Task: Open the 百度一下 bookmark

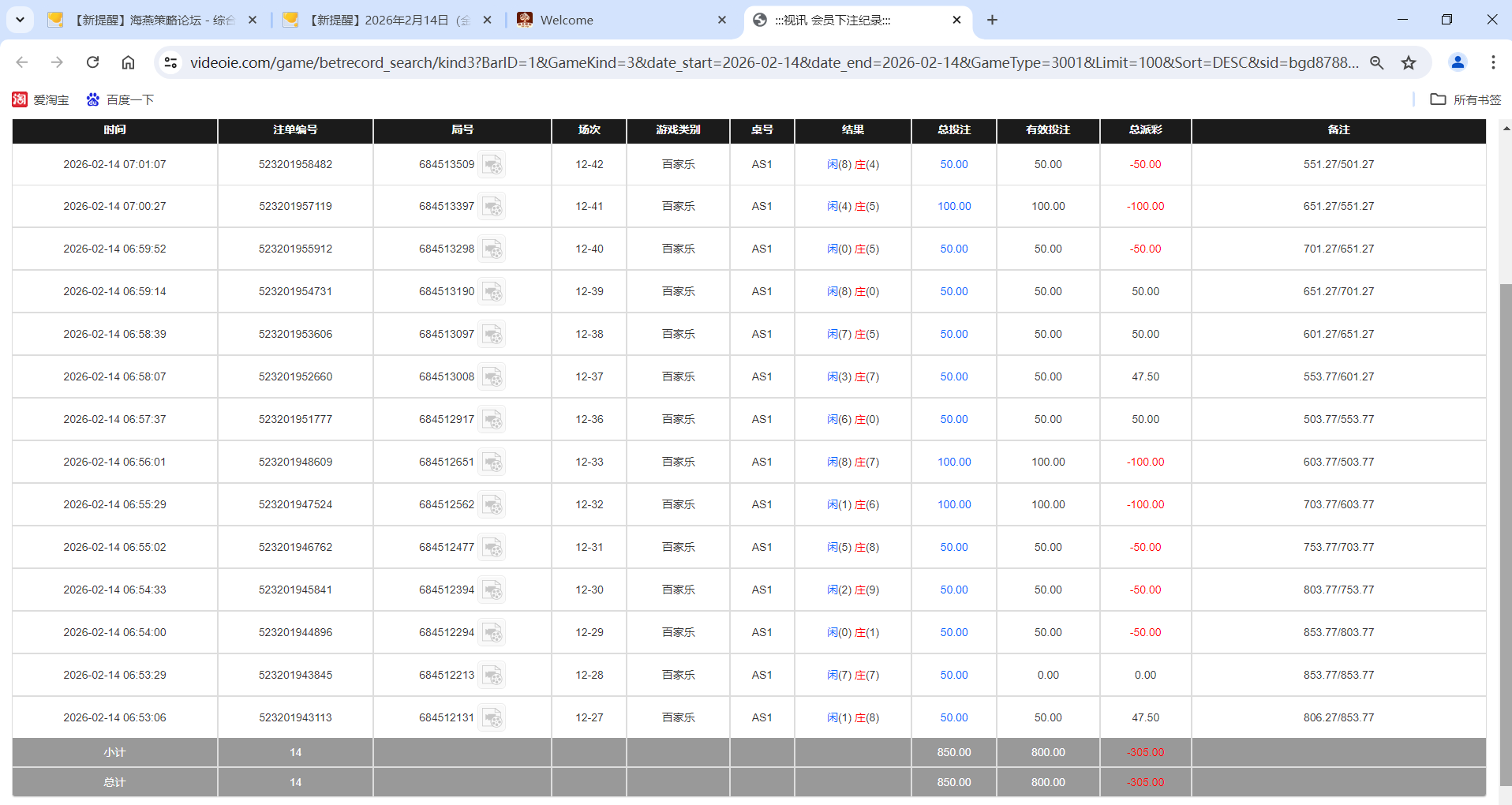Action: (120, 99)
